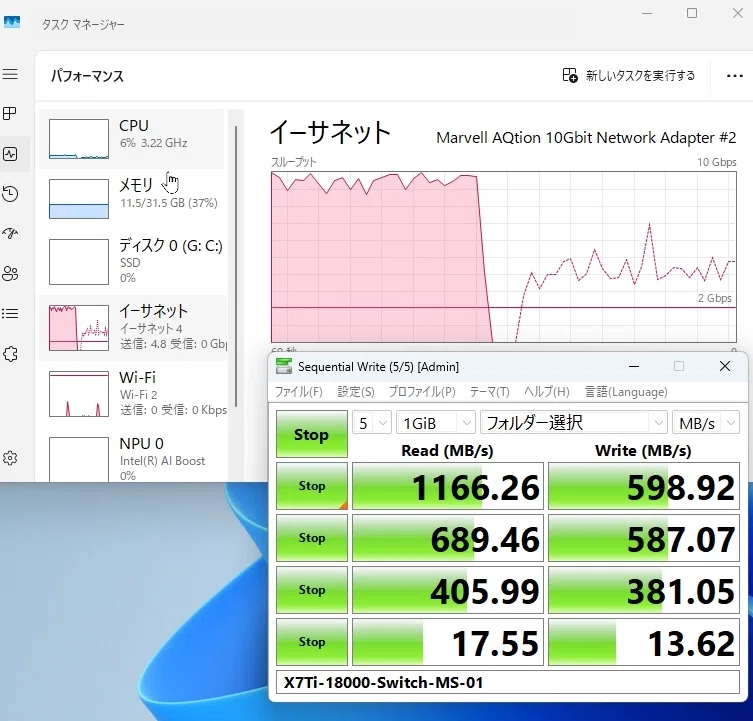Select Wi-Fi performance entry
753x721 pixels.
point(133,393)
